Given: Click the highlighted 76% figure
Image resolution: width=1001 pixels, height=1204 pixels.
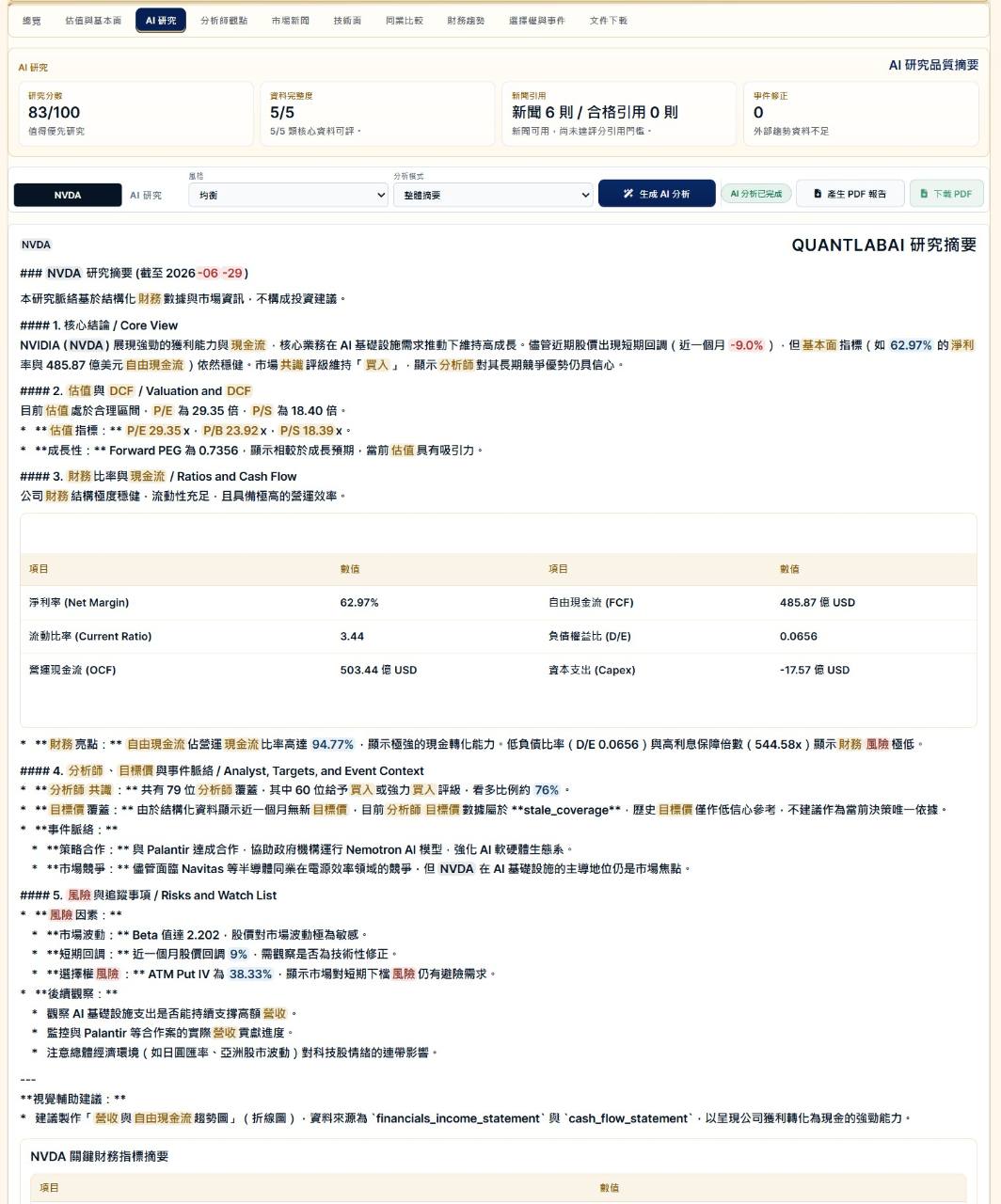Looking at the screenshot, I should [547, 790].
